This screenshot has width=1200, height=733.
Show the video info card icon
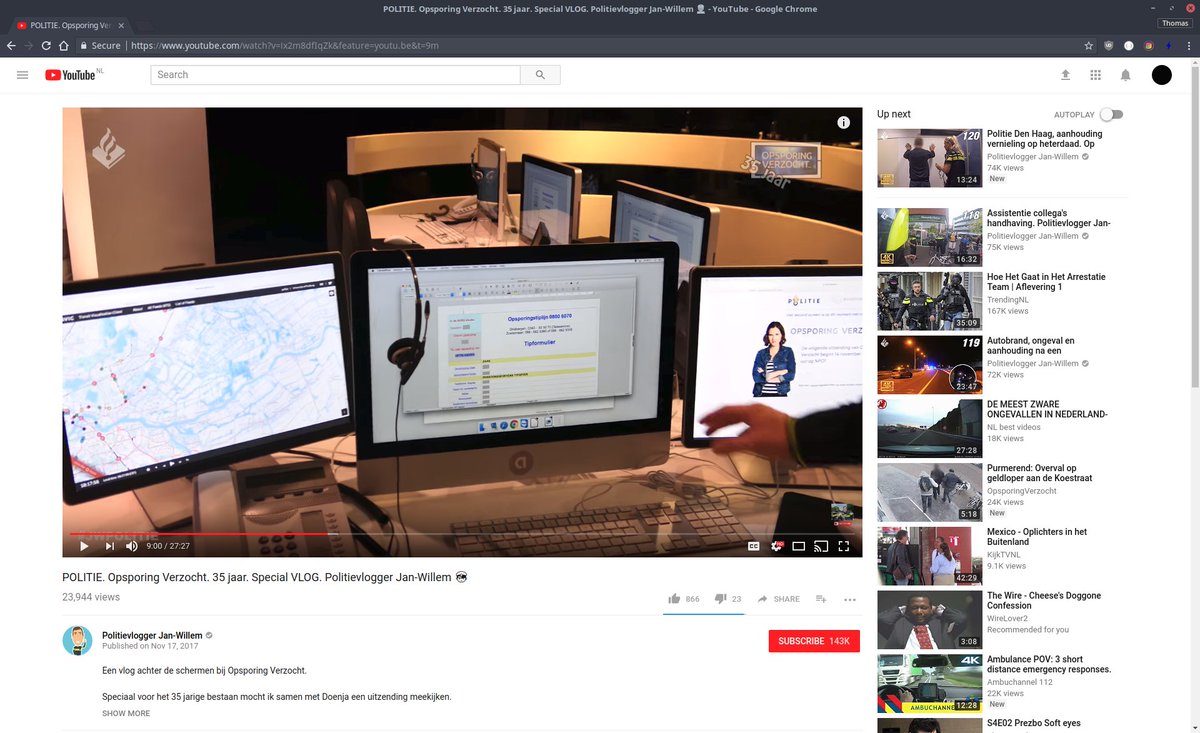[x=843, y=122]
